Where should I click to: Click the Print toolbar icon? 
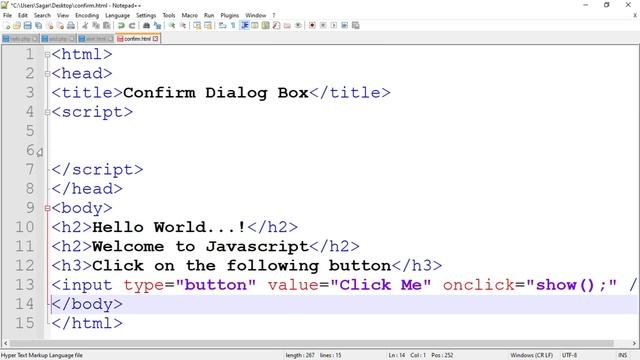coord(71,25)
